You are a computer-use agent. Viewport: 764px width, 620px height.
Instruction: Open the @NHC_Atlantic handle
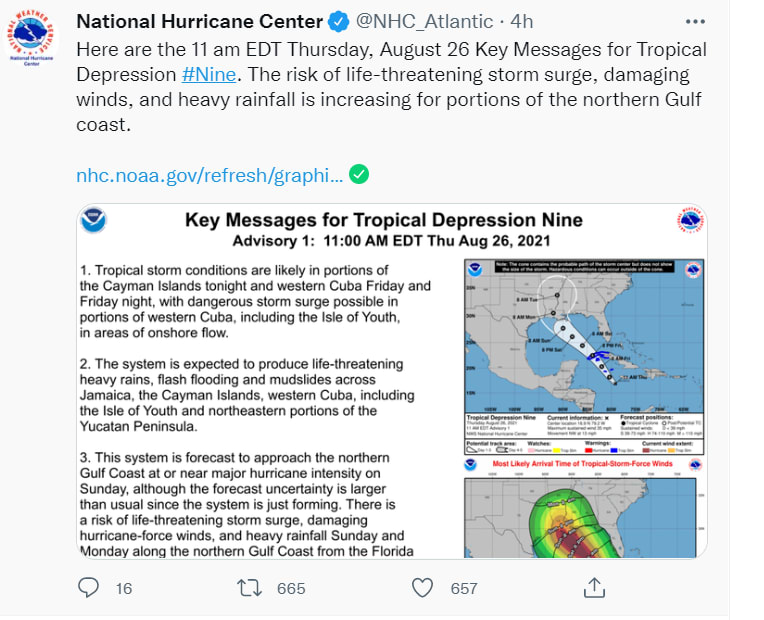(x=424, y=22)
